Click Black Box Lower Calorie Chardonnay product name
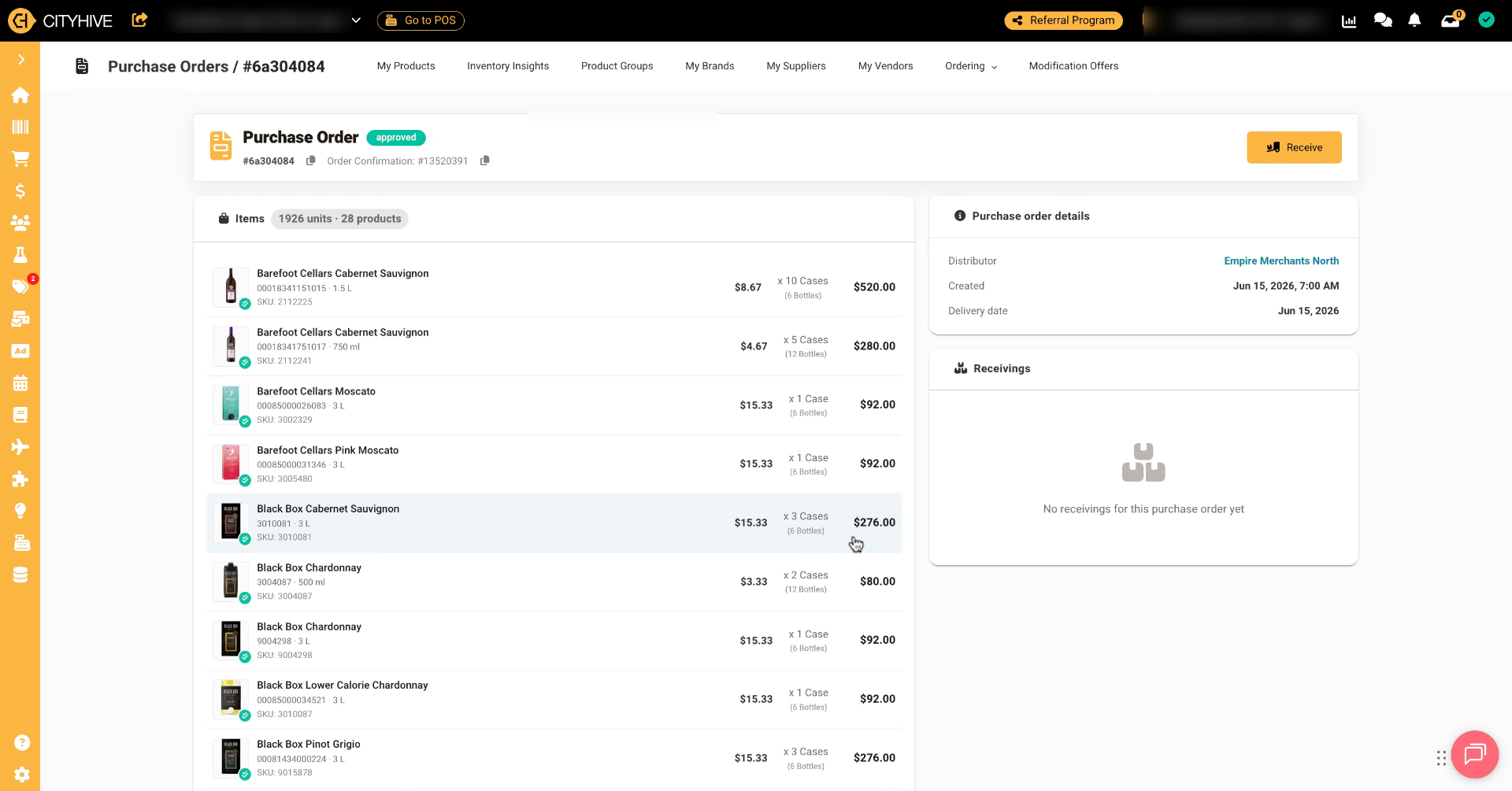The image size is (1512, 791). (x=343, y=686)
